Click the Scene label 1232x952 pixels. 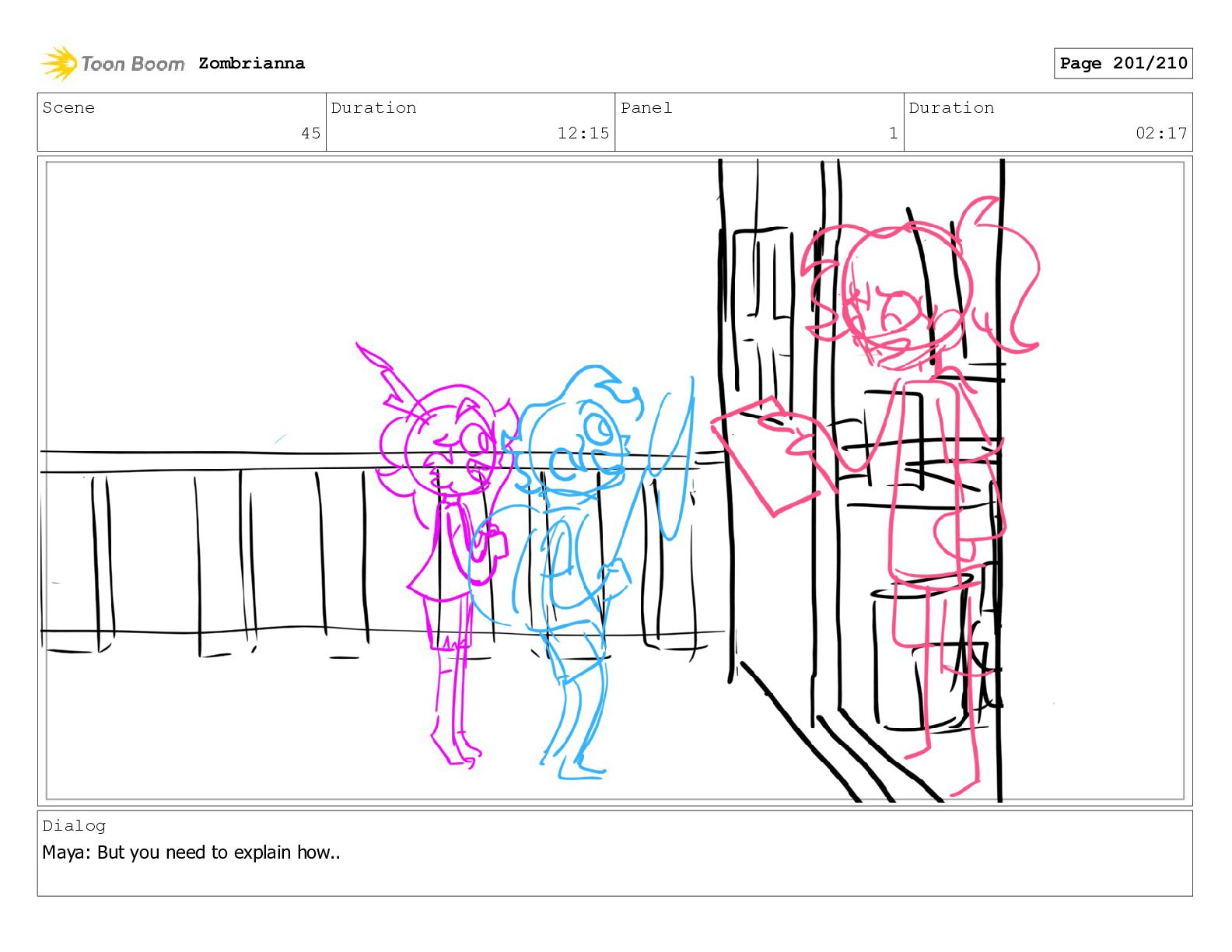click(x=68, y=108)
